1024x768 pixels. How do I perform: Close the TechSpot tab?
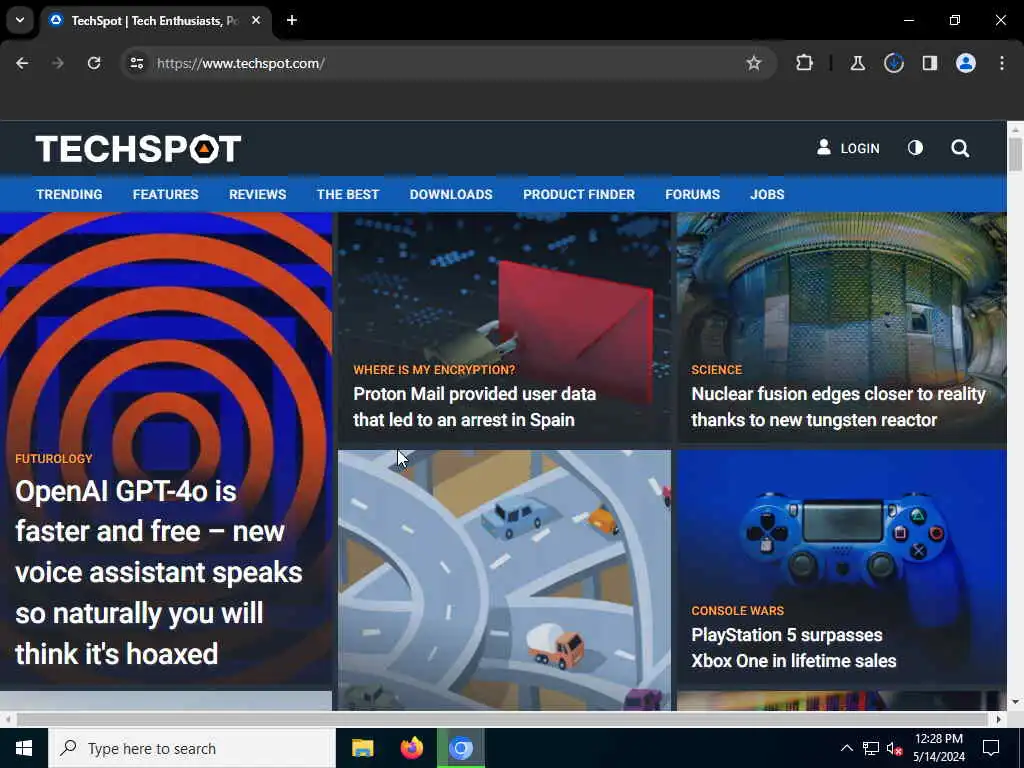[x=256, y=20]
